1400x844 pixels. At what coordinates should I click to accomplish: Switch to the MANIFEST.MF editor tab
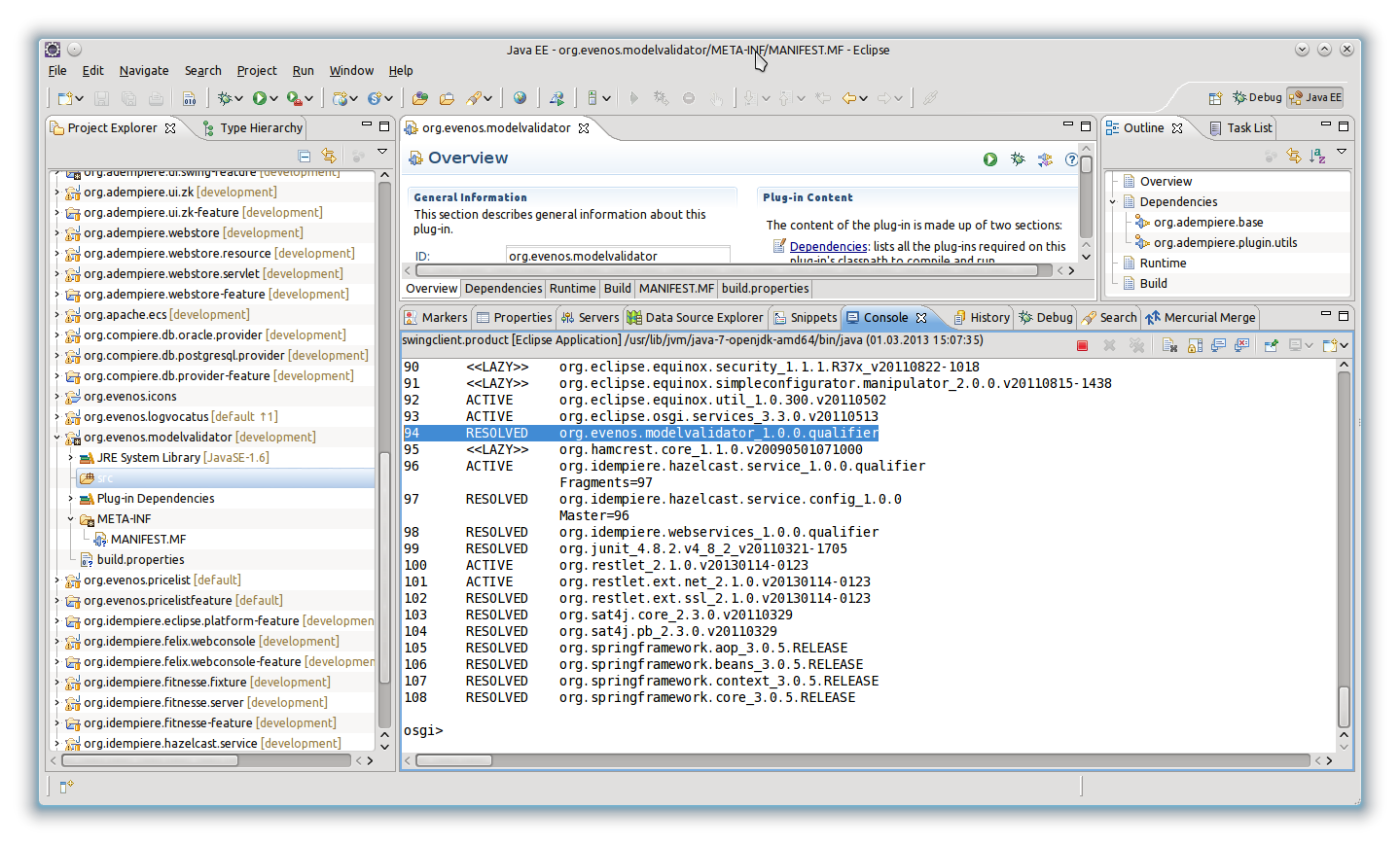(676, 289)
